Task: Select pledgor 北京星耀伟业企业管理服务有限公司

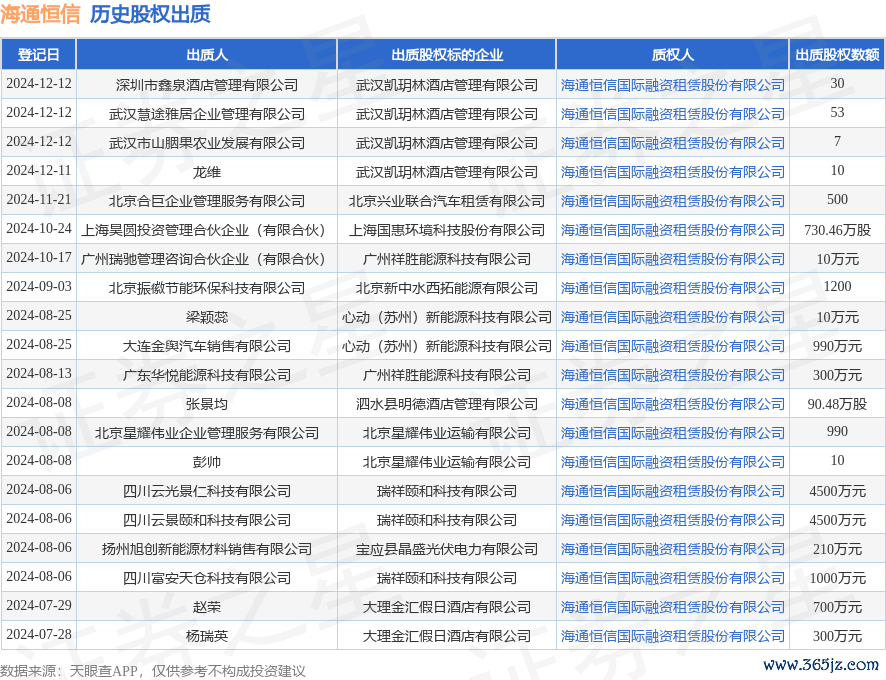Action: pyautogui.click(x=207, y=433)
